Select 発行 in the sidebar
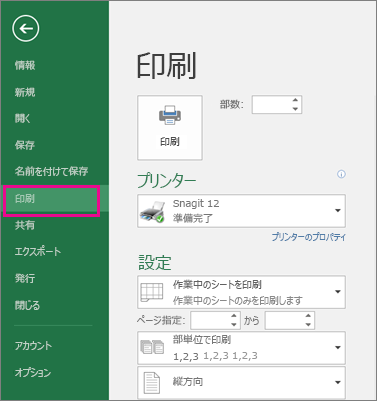The height and width of the screenshot is (401, 377). (x=25, y=278)
